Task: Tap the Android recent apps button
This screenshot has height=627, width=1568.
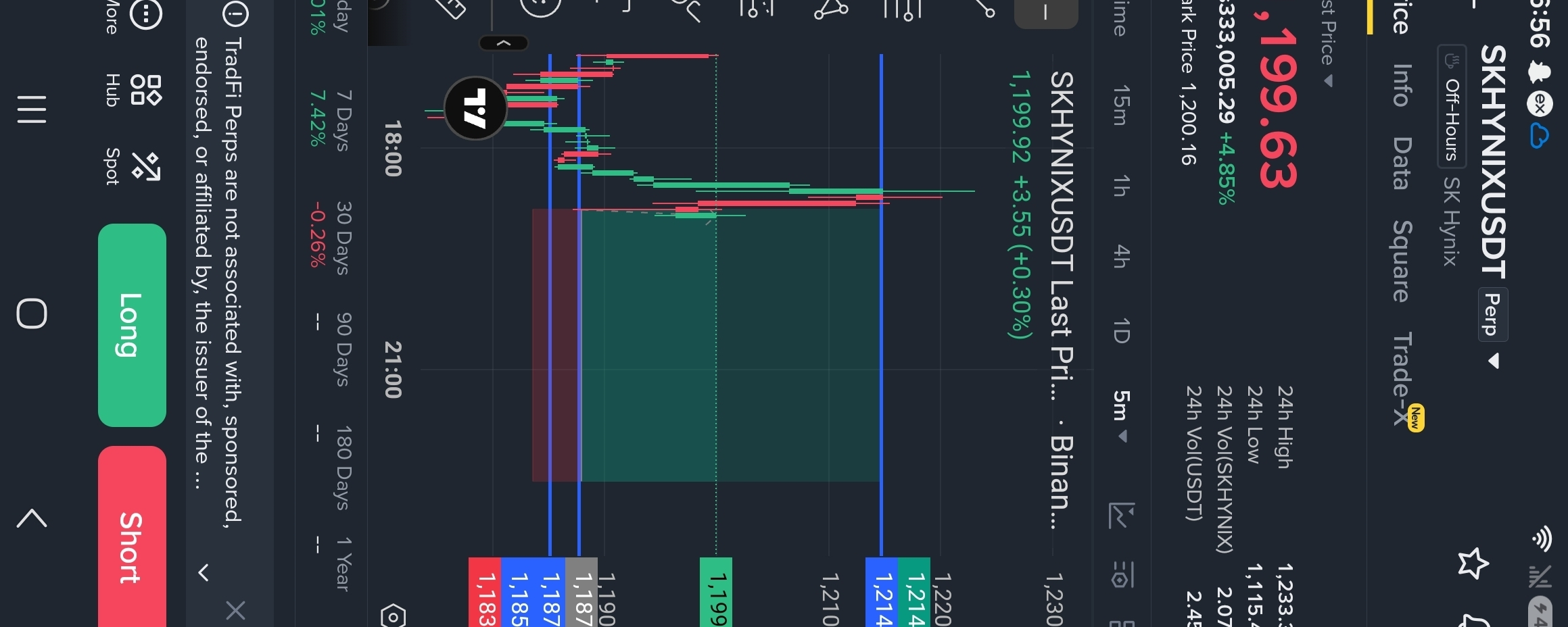Action: point(32,109)
